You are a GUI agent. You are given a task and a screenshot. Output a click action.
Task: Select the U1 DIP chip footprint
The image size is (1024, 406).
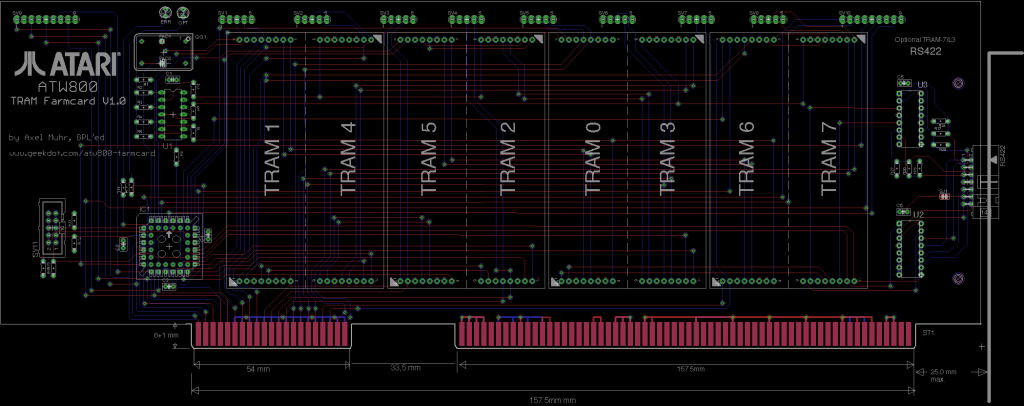click(x=173, y=116)
